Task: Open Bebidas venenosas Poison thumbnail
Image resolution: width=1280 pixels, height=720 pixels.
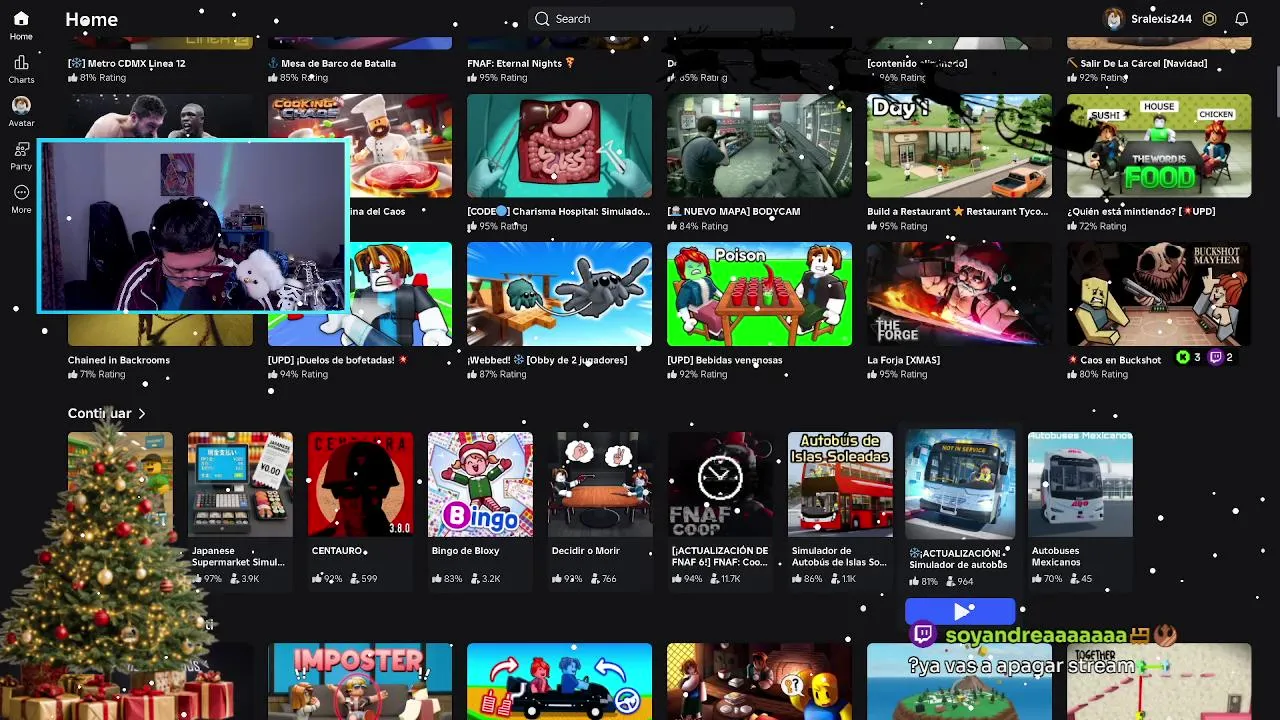Action: 759,294
